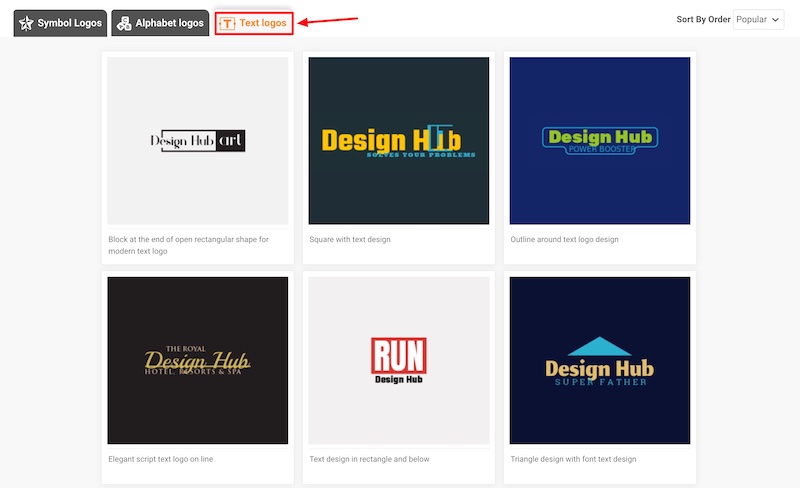Click 'Elegant script text logo on line' caption

pos(161,459)
